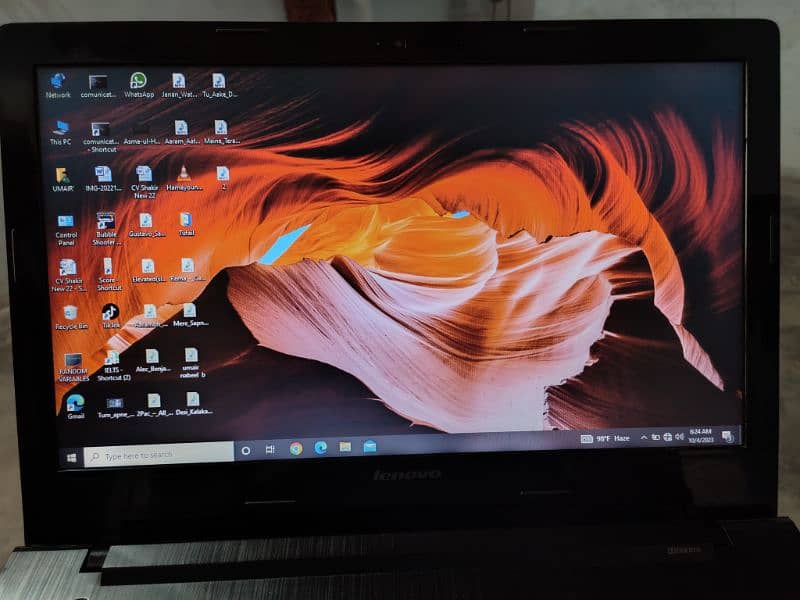This screenshot has height=600, width=800.
Task: Launch Microsoft Edge from the taskbar
Action: click(321, 447)
